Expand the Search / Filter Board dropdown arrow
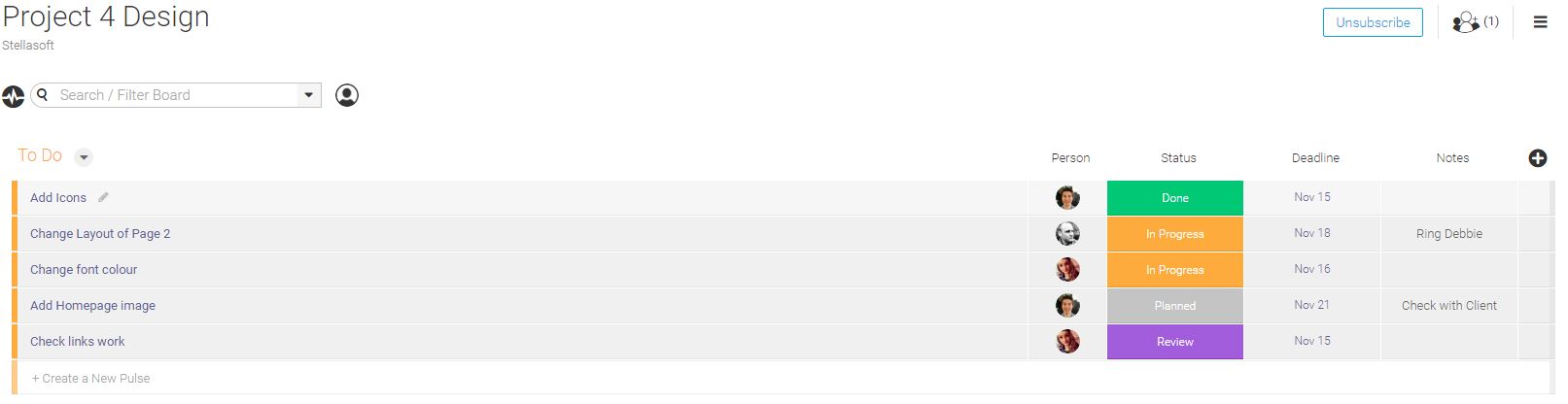This screenshot has width=1568, height=404. [308, 95]
